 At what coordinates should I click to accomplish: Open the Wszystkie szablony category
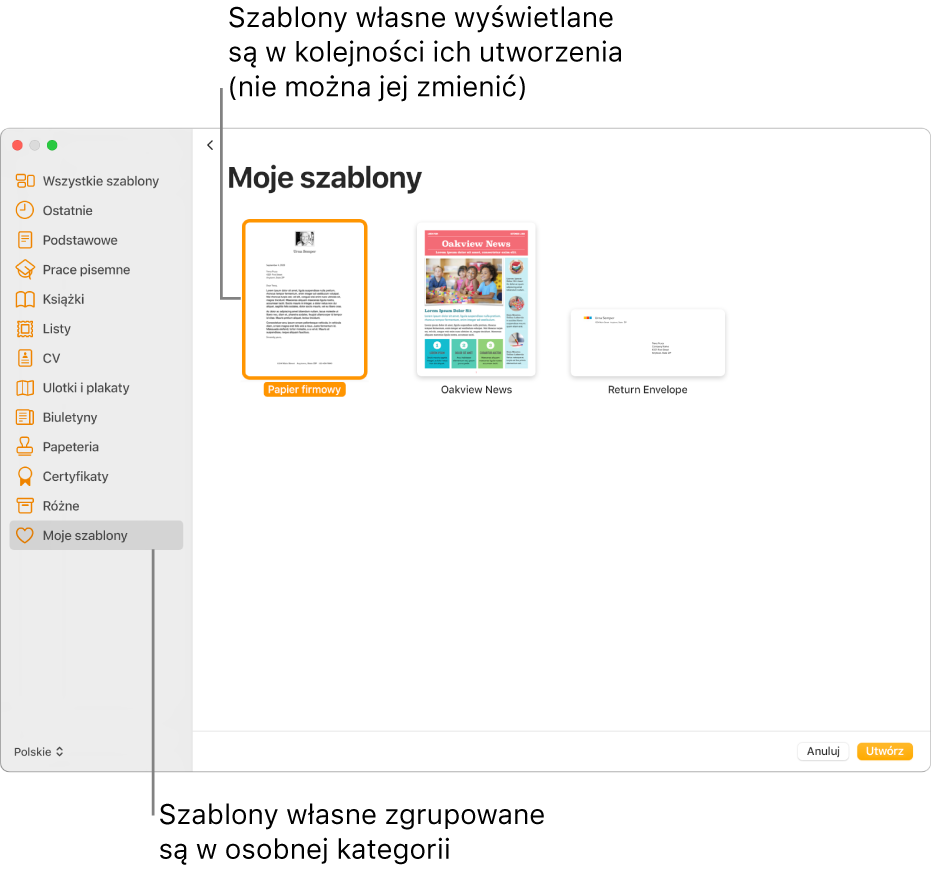tap(100, 181)
